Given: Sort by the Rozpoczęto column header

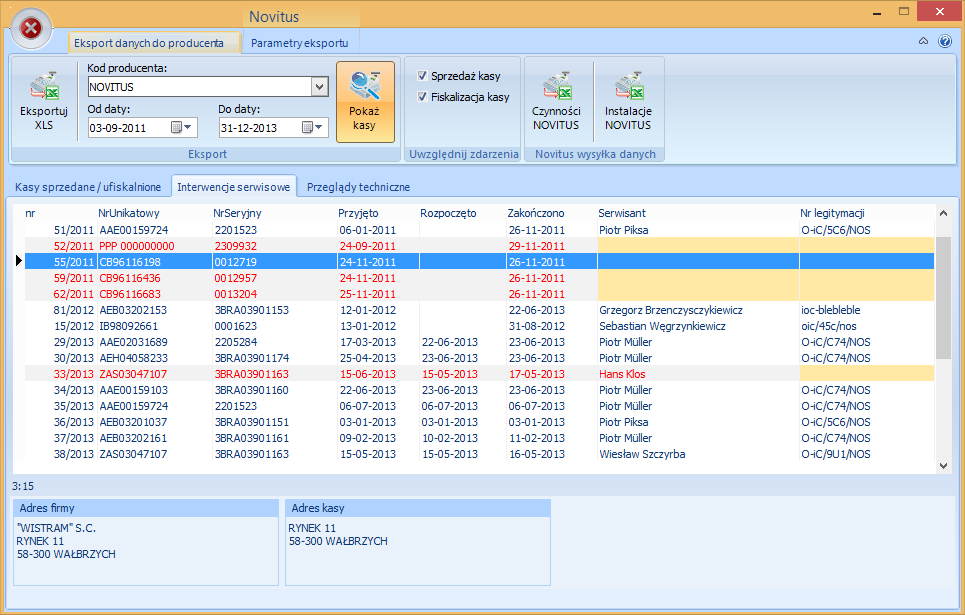Looking at the screenshot, I should [448, 213].
